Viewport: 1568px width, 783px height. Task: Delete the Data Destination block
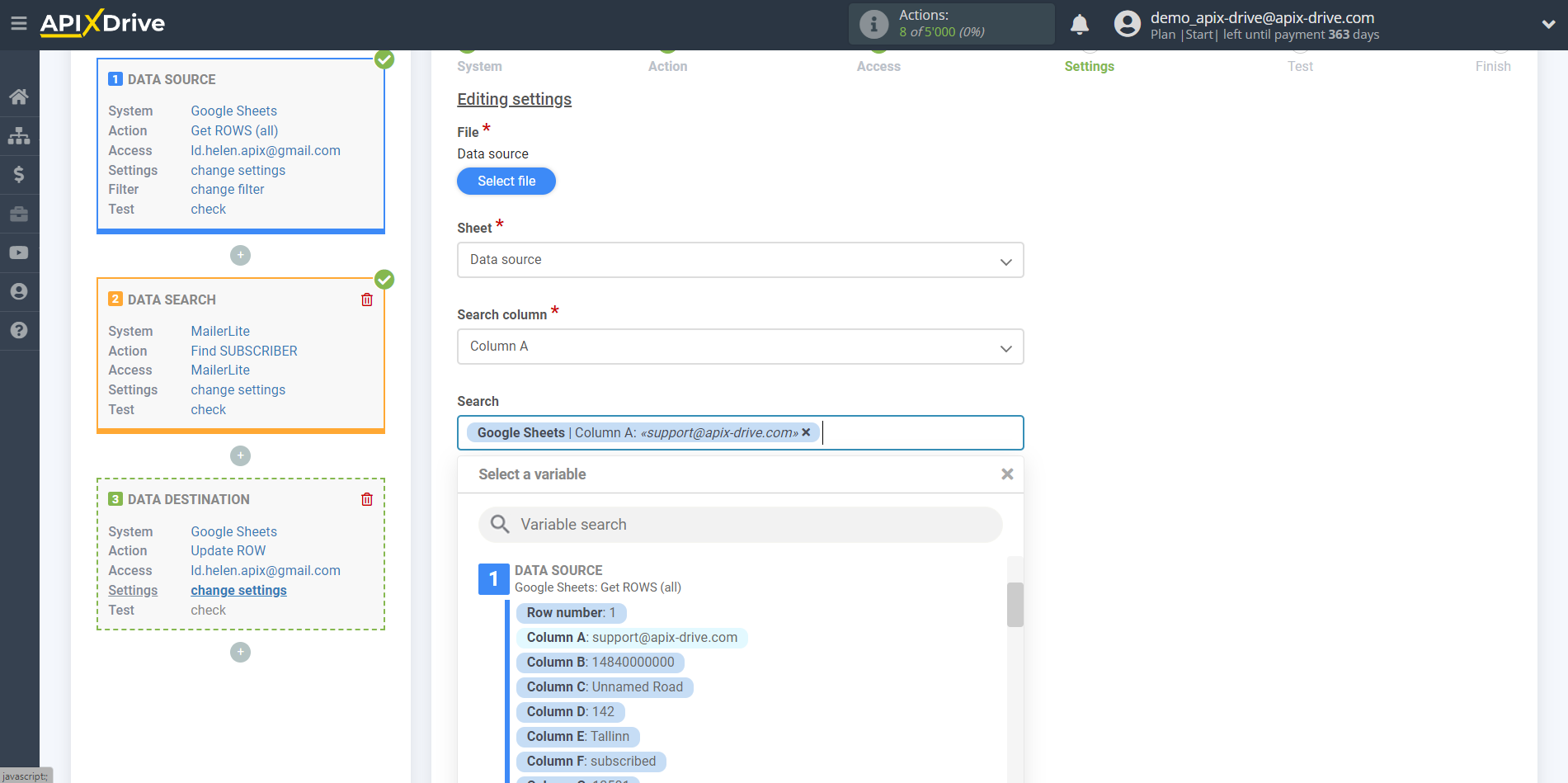coord(367,499)
